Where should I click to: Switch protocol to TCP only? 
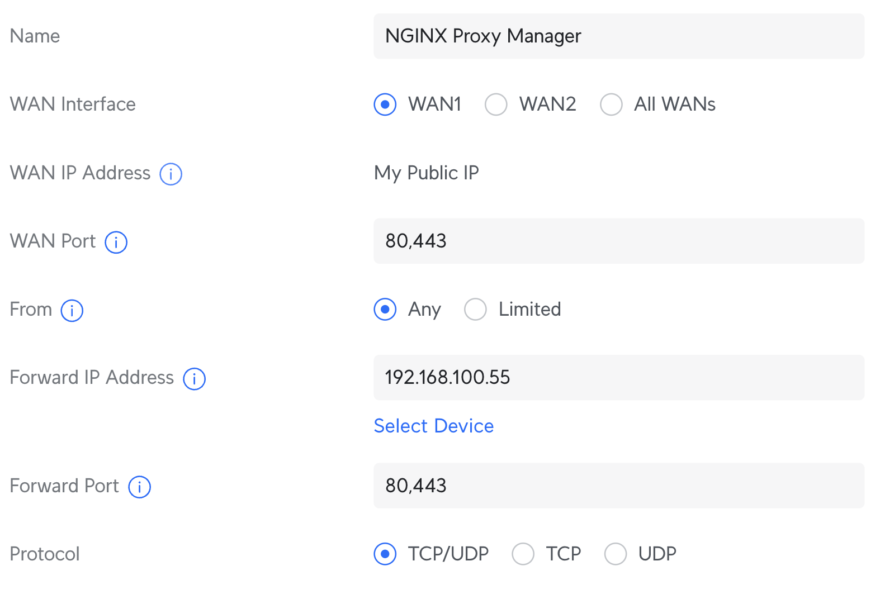click(x=523, y=554)
